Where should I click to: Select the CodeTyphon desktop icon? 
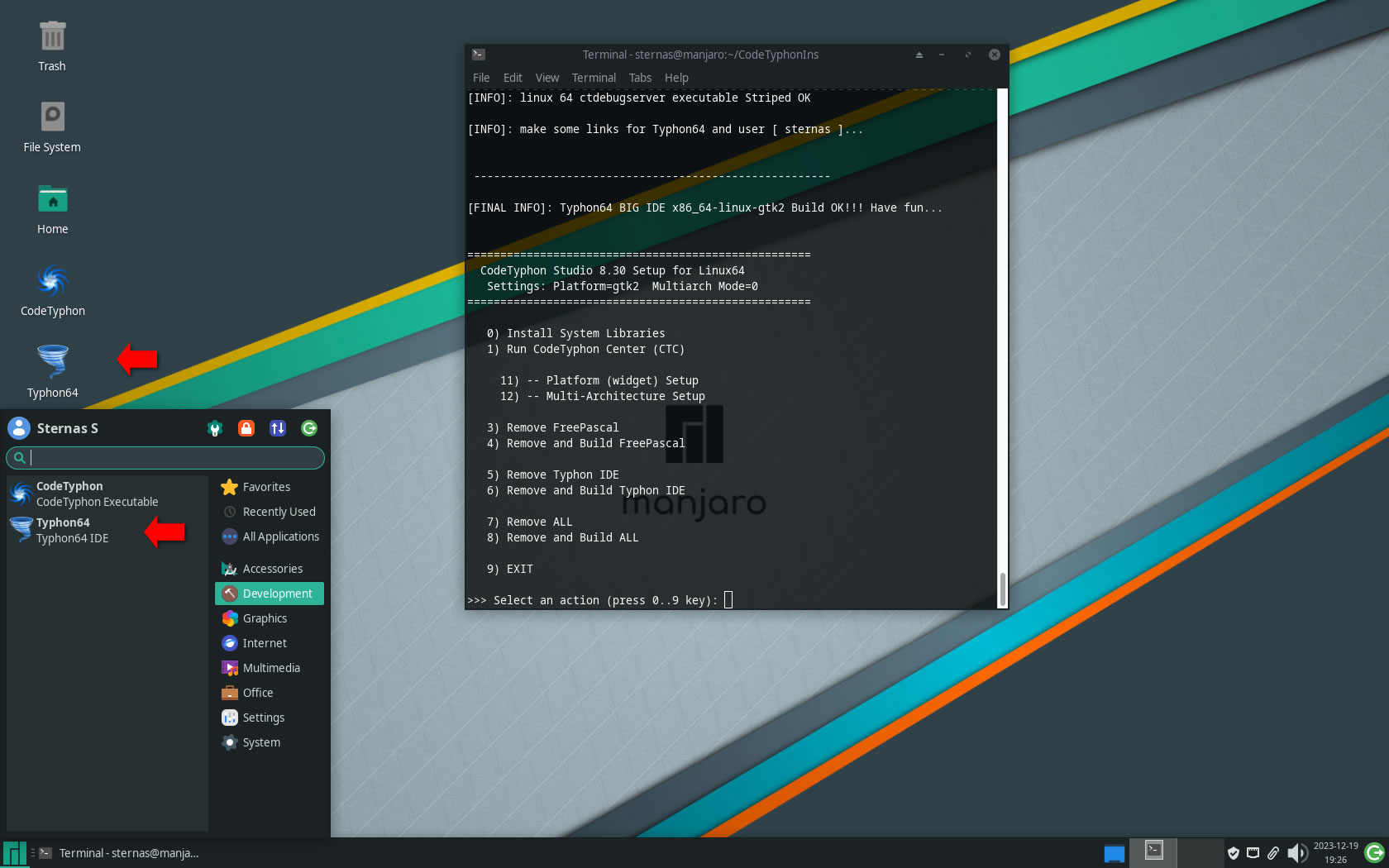(52, 291)
